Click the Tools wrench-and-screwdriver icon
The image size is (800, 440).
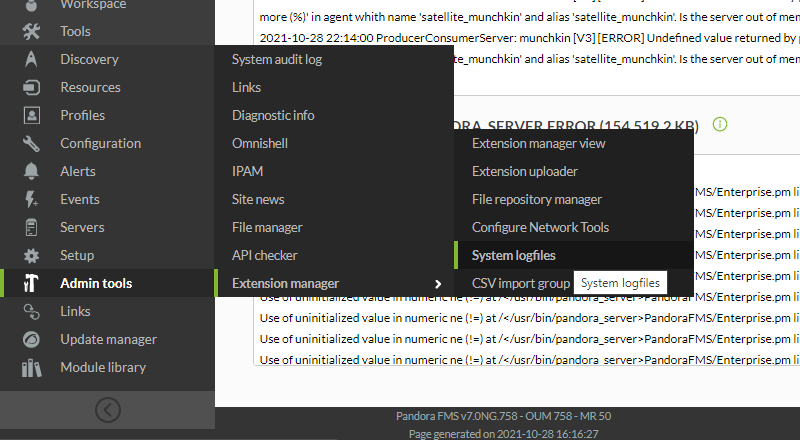tap(31, 32)
